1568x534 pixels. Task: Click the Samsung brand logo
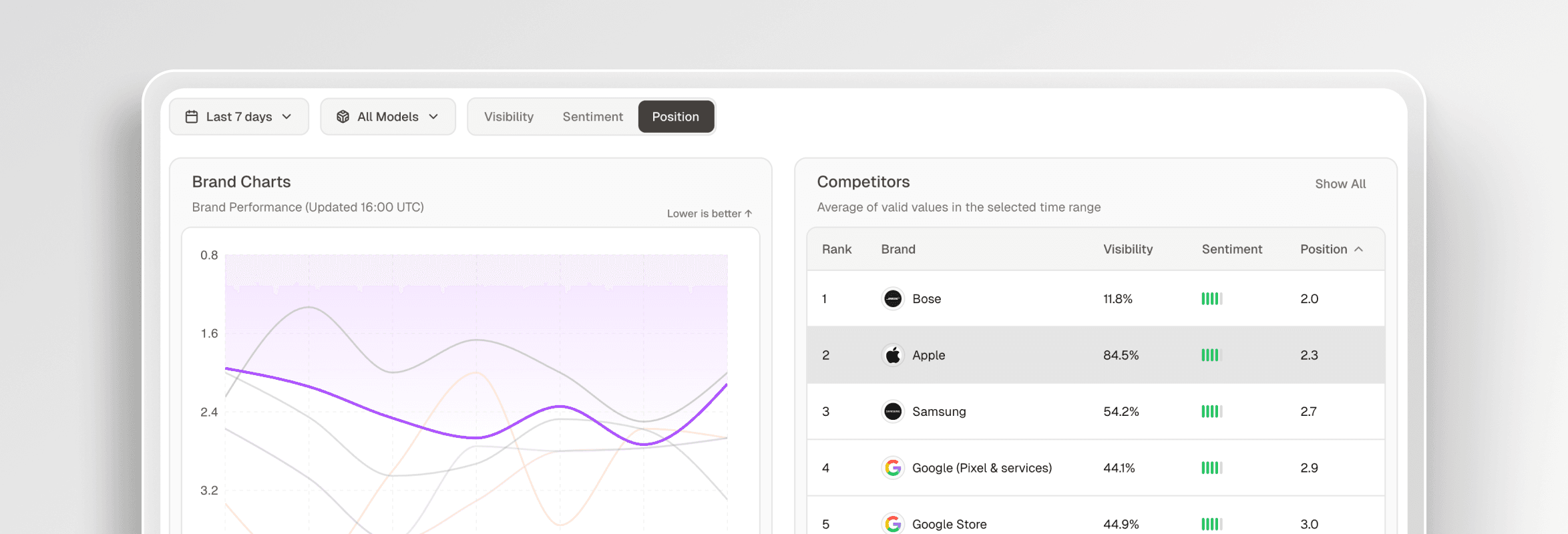click(x=892, y=412)
